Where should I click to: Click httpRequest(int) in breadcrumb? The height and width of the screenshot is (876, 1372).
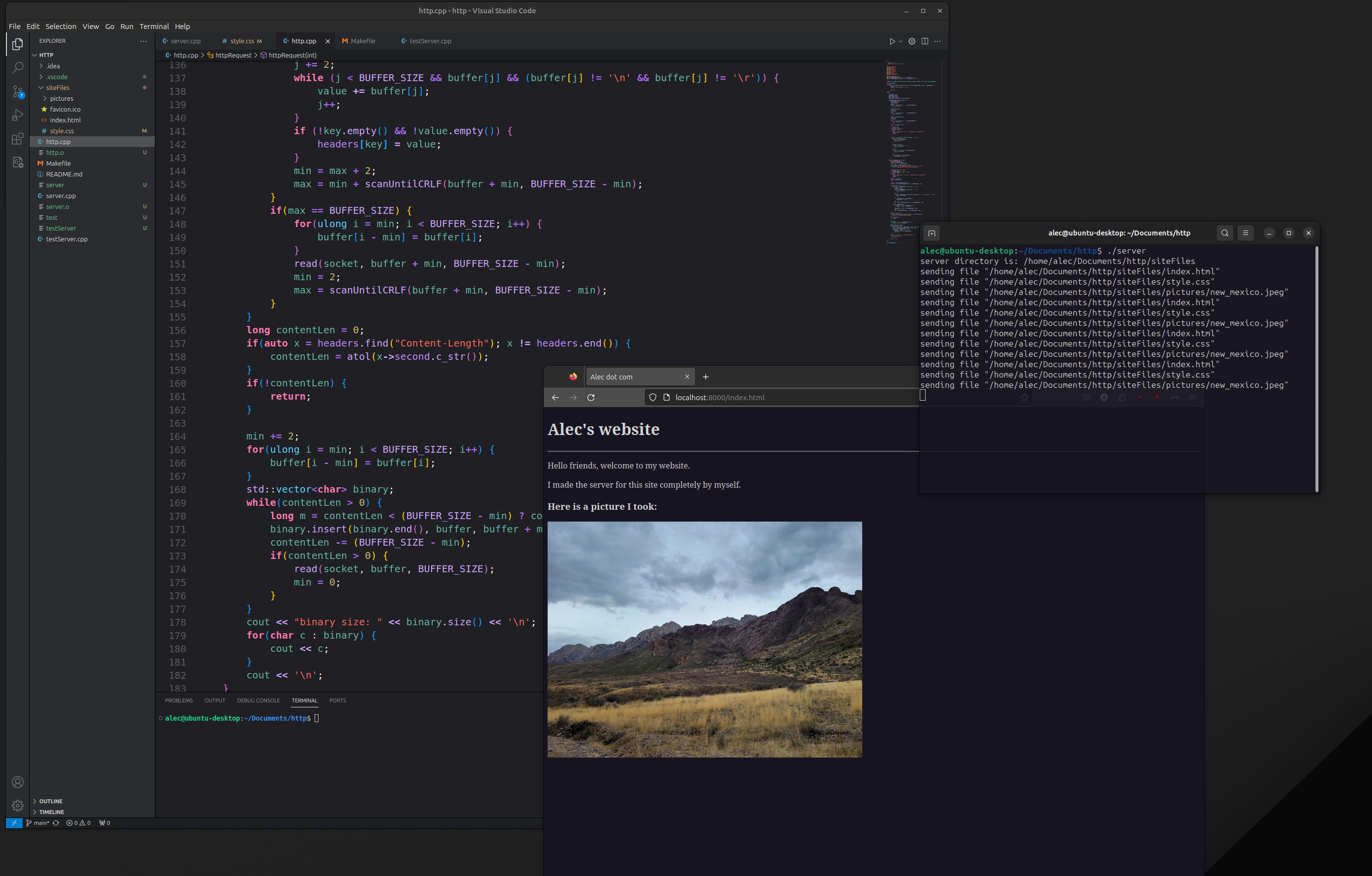[x=288, y=55]
